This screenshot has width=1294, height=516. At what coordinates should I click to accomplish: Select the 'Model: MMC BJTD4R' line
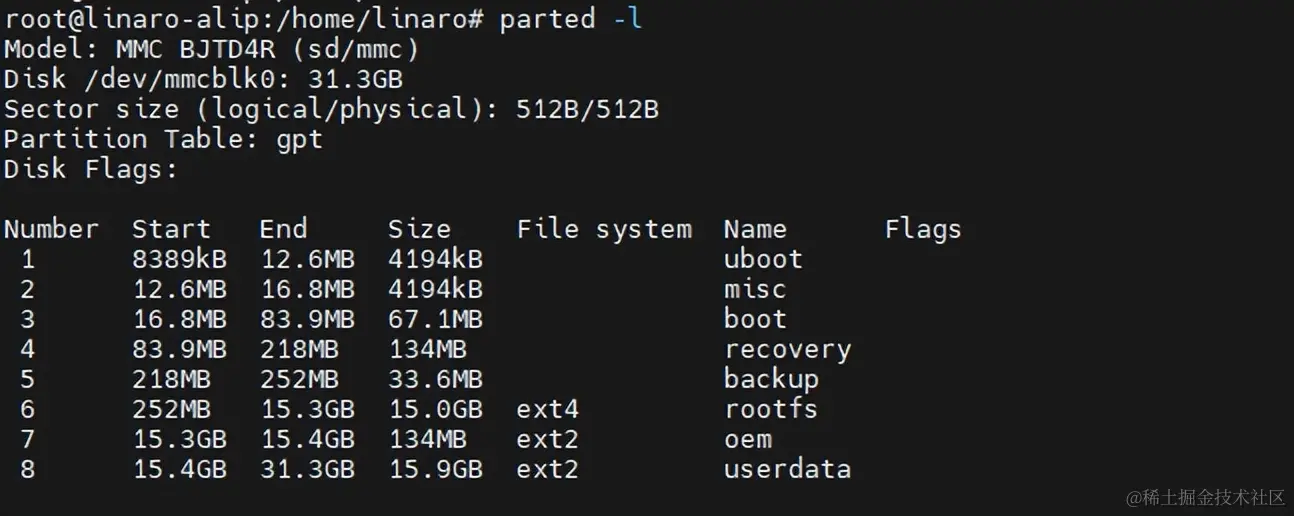tap(211, 49)
